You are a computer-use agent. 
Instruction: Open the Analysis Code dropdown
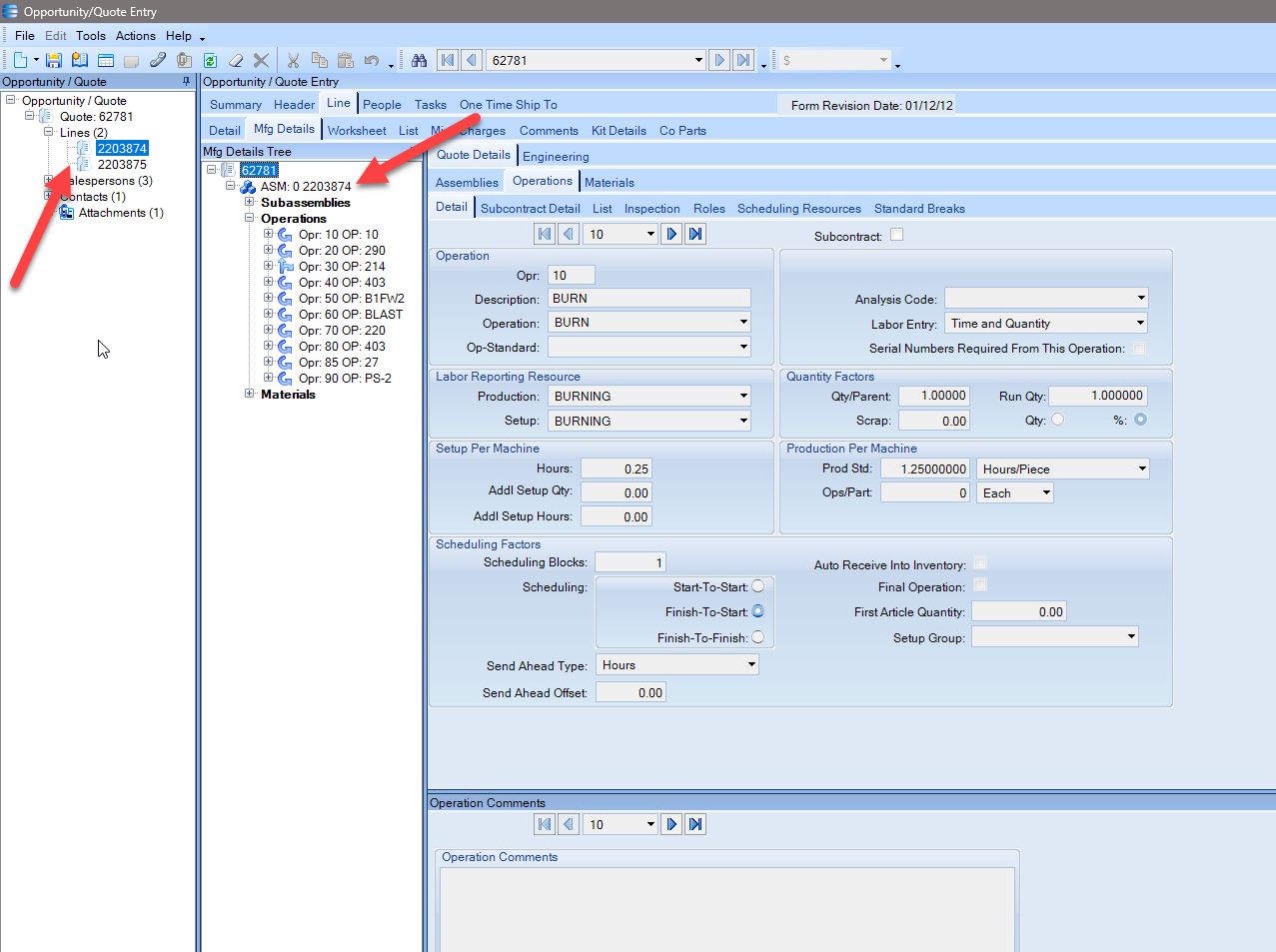[1141, 298]
